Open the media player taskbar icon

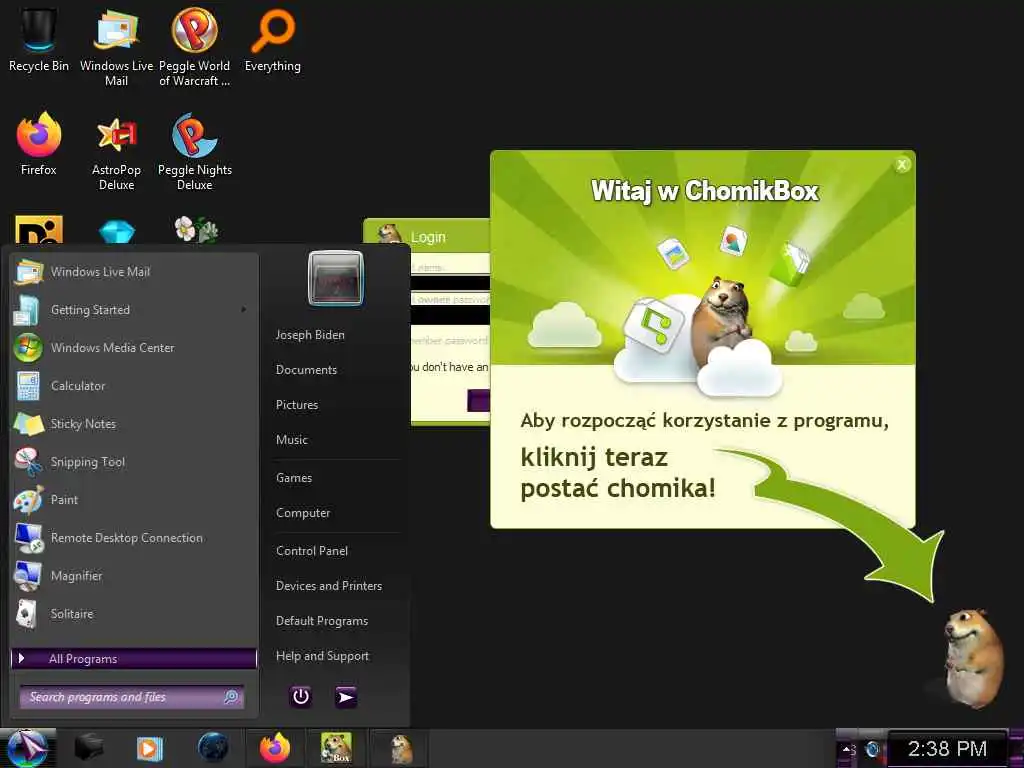[x=150, y=748]
